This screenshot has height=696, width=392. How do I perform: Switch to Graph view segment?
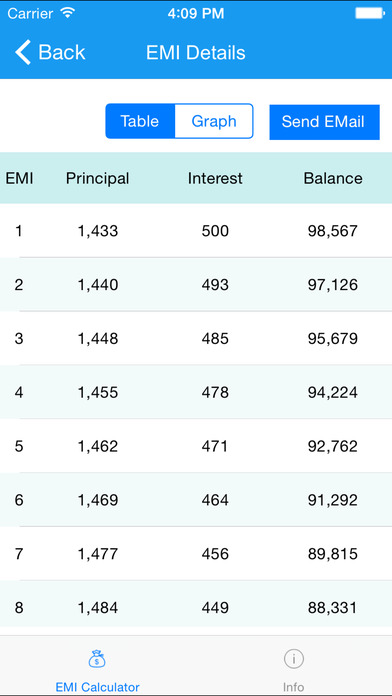pos(214,121)
